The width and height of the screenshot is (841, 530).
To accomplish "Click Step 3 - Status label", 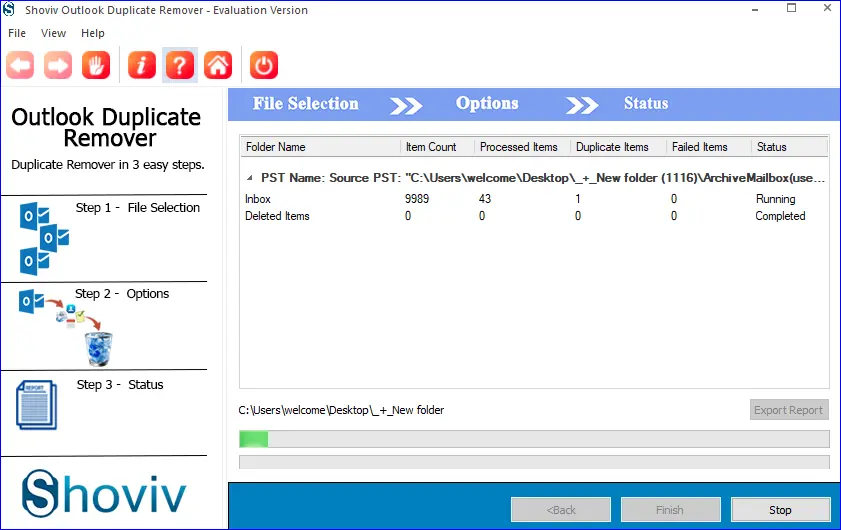I will point(120,385).
